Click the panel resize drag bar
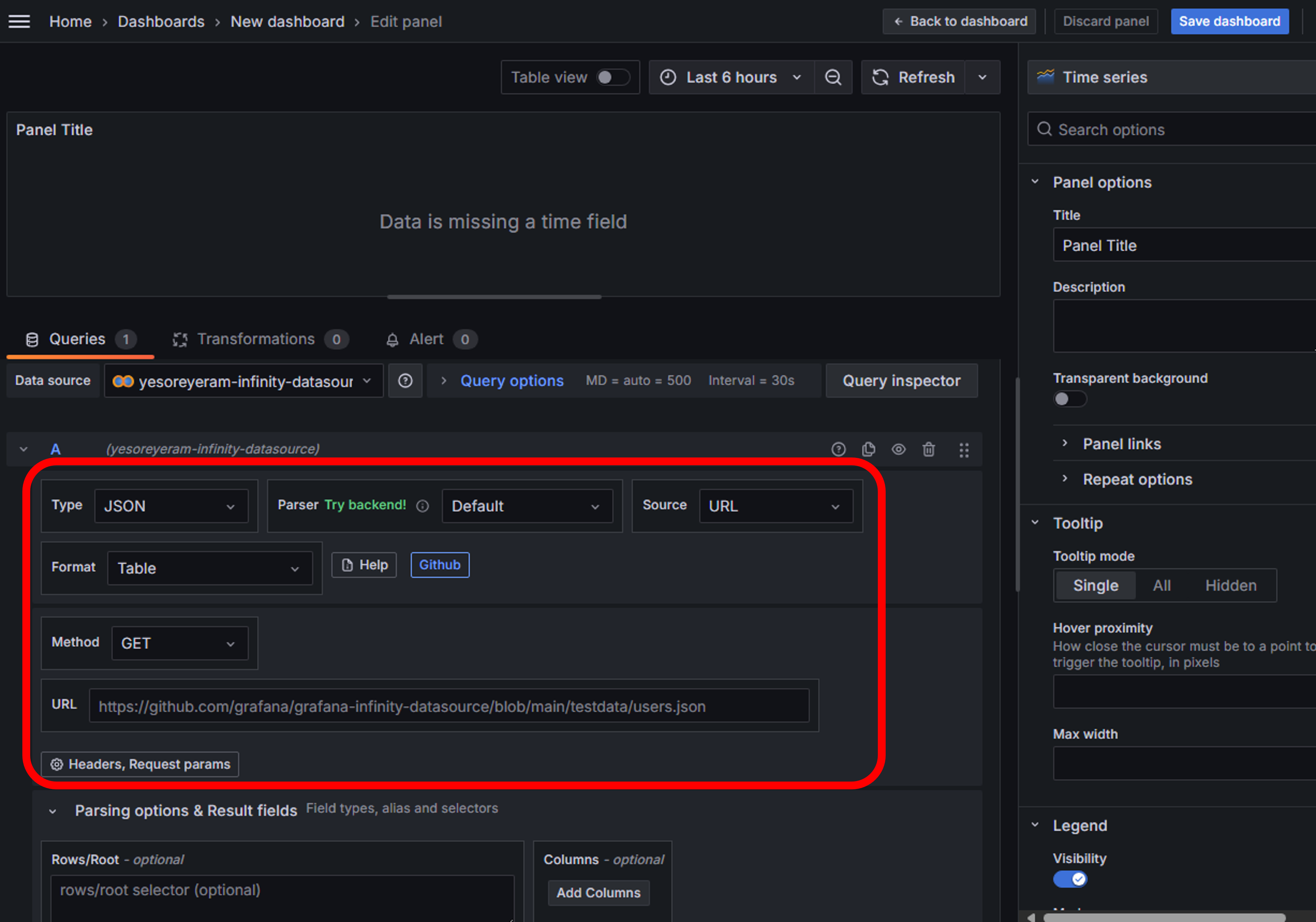 pos(494,297)
